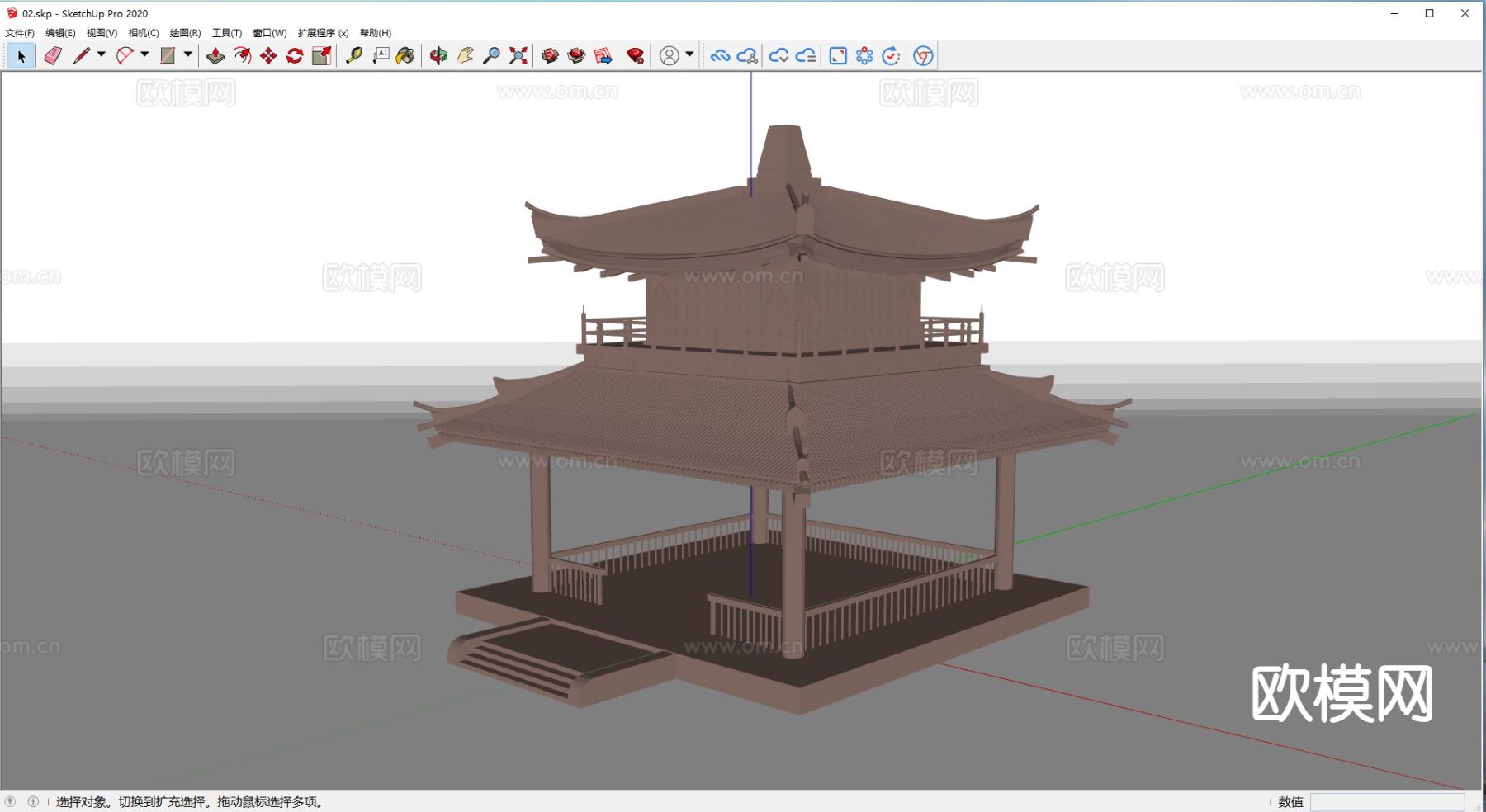Activate the Pan (hand) tool
This screenshot has height=812, width=1486.
(x=465, y=55)
